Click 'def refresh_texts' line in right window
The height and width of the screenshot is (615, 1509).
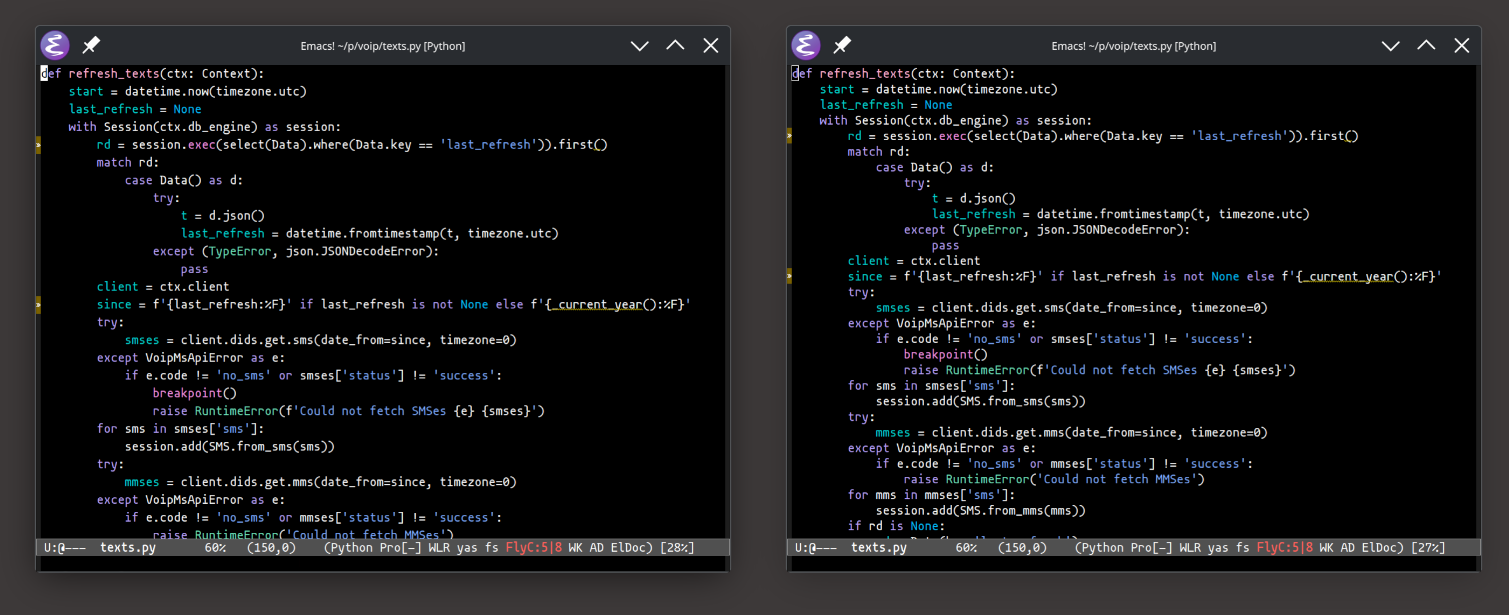point(903,73)
